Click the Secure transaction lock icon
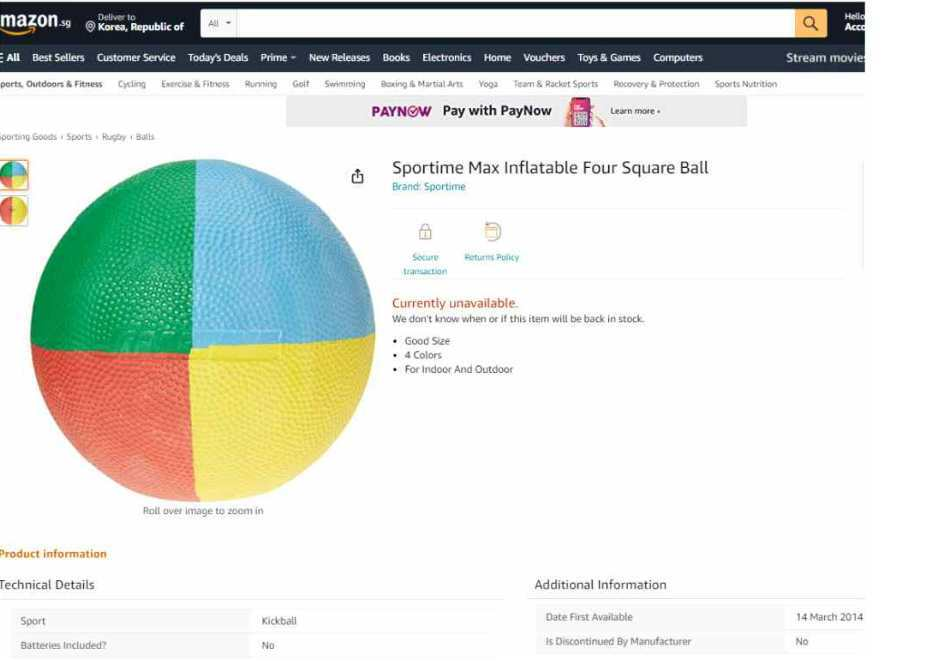This screenshot has width=927, height=662. point(425,231)
